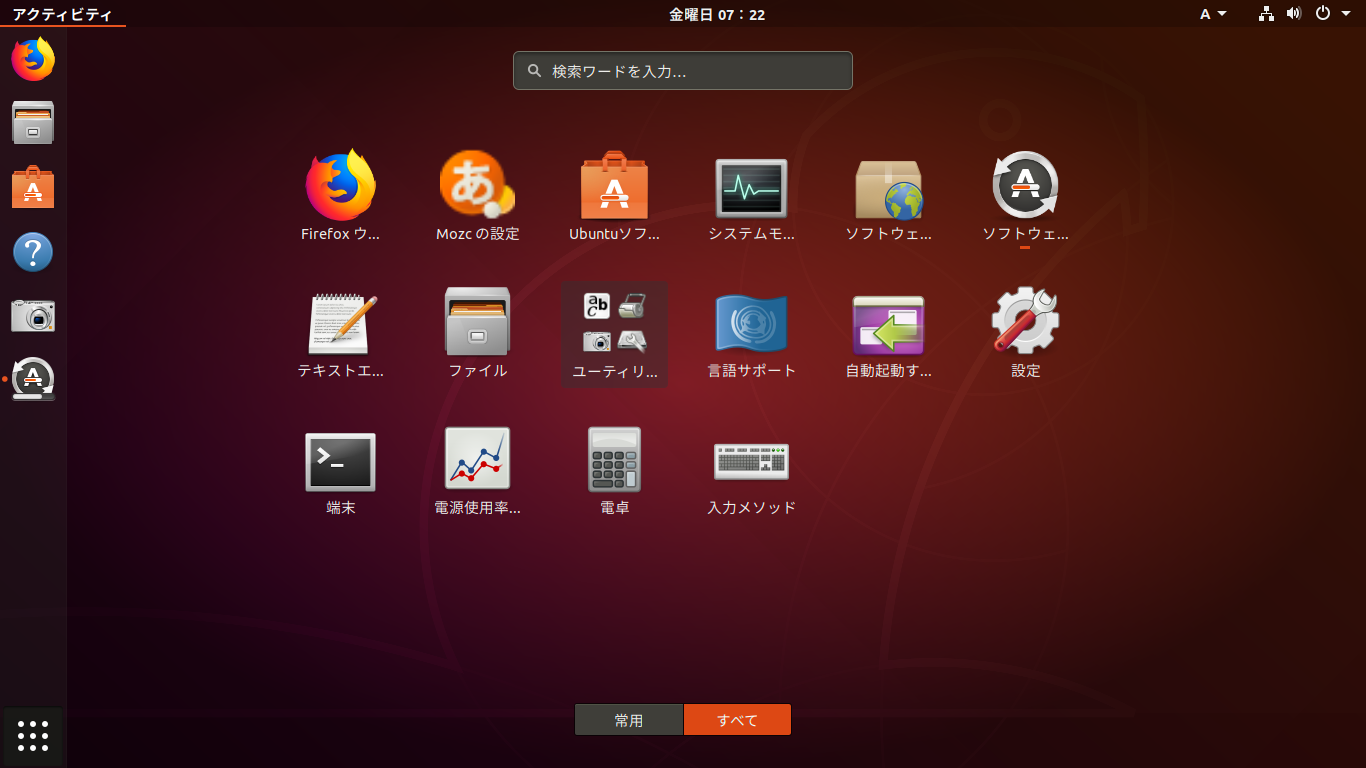Launch Software Updater from the dock
The image size is (1366, 768).
(32, 378)
